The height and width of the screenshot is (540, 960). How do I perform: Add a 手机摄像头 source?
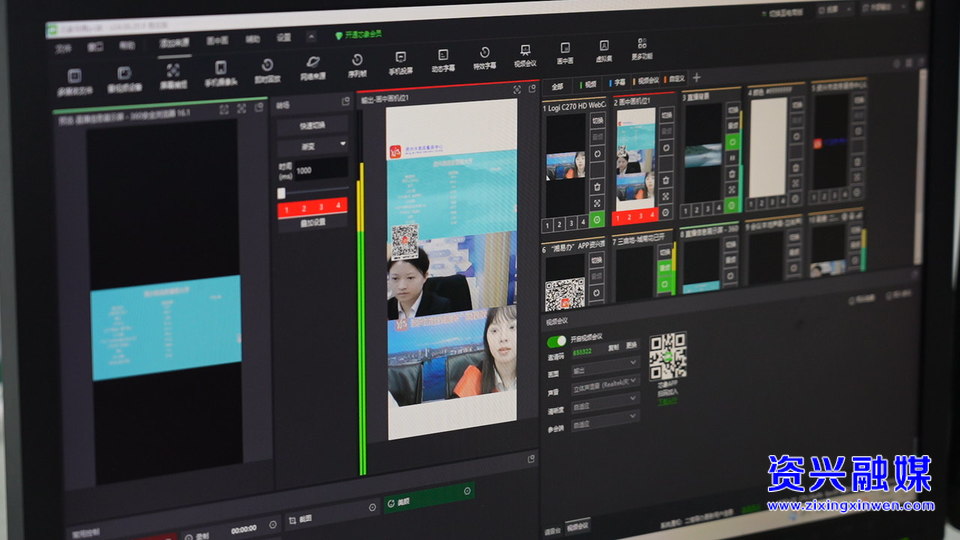pyautogui.click(x=220, y=73)
